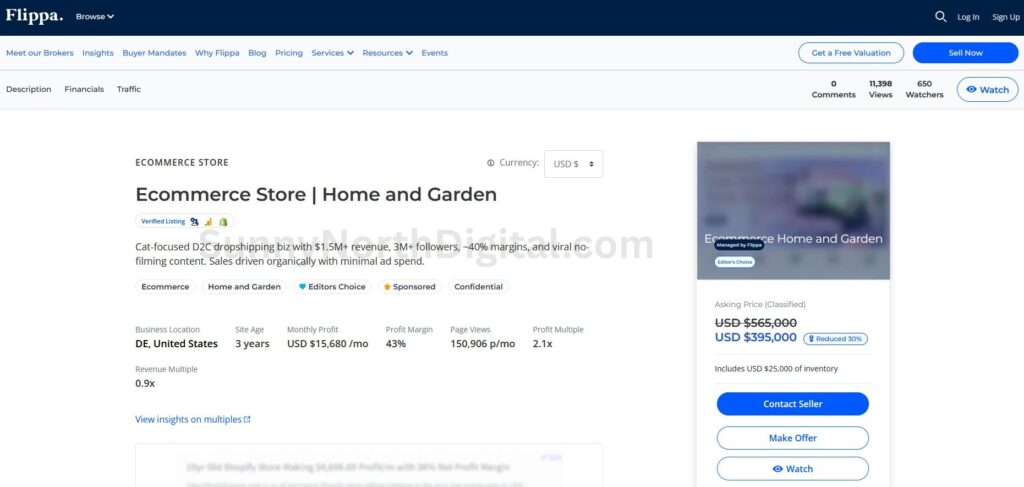Click the Editors Choice diamond tag
The height and width of the screenshot is (487, 1024).
coord(333,287)
